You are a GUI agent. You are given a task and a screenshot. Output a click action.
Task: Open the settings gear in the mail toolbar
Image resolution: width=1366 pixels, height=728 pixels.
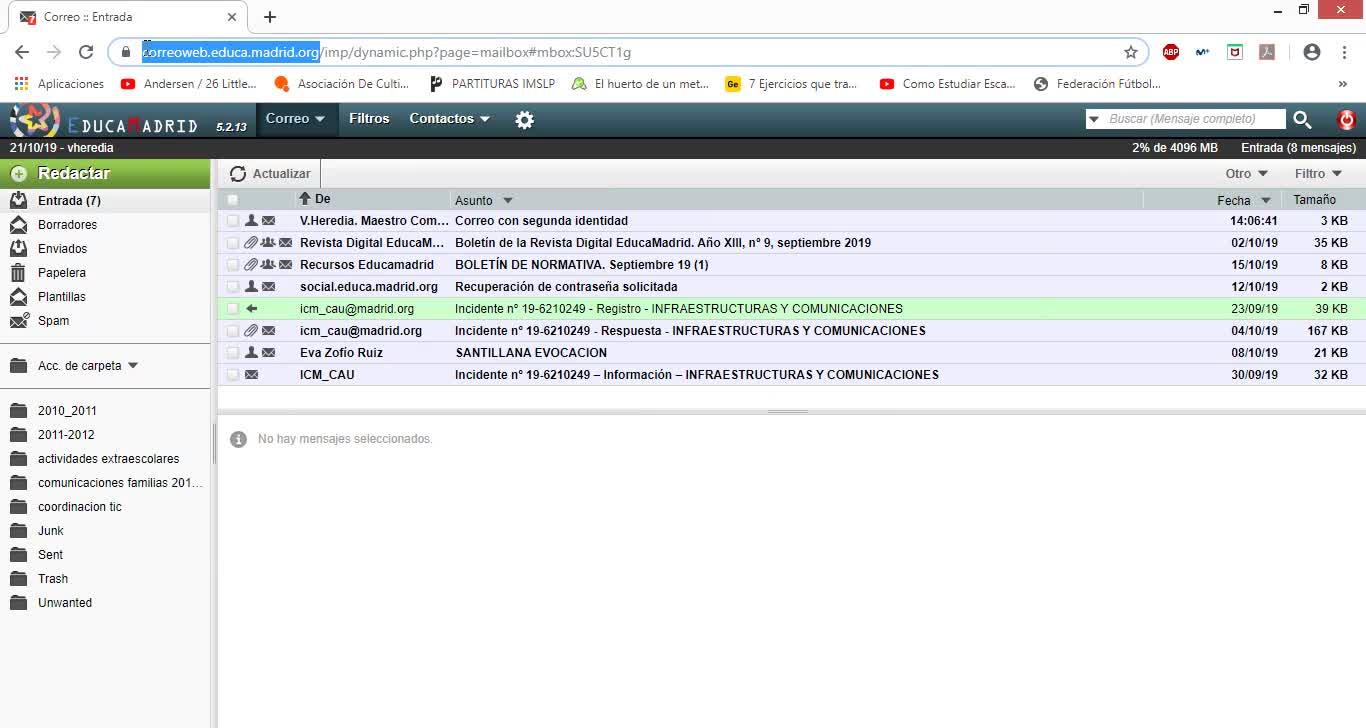tap(524, 120)
